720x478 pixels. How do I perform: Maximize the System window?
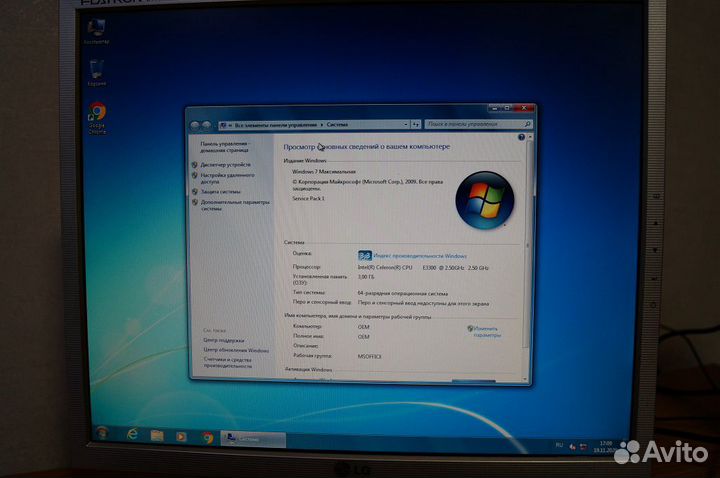pyautogui.click(x=507, y=108)
